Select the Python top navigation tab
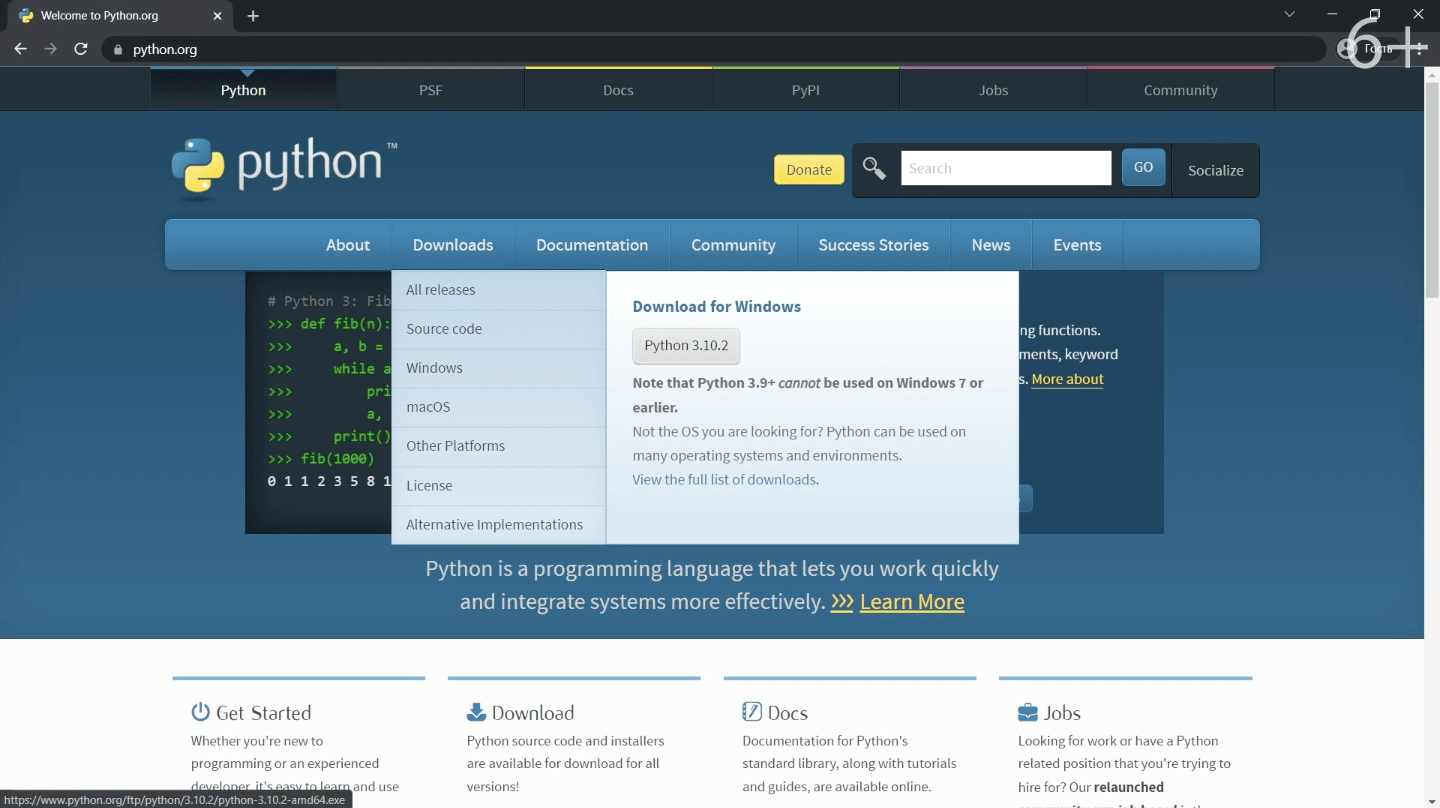The height and width of the screenshot is (808, 1440). pyautogui.click(x=243, y=90)
